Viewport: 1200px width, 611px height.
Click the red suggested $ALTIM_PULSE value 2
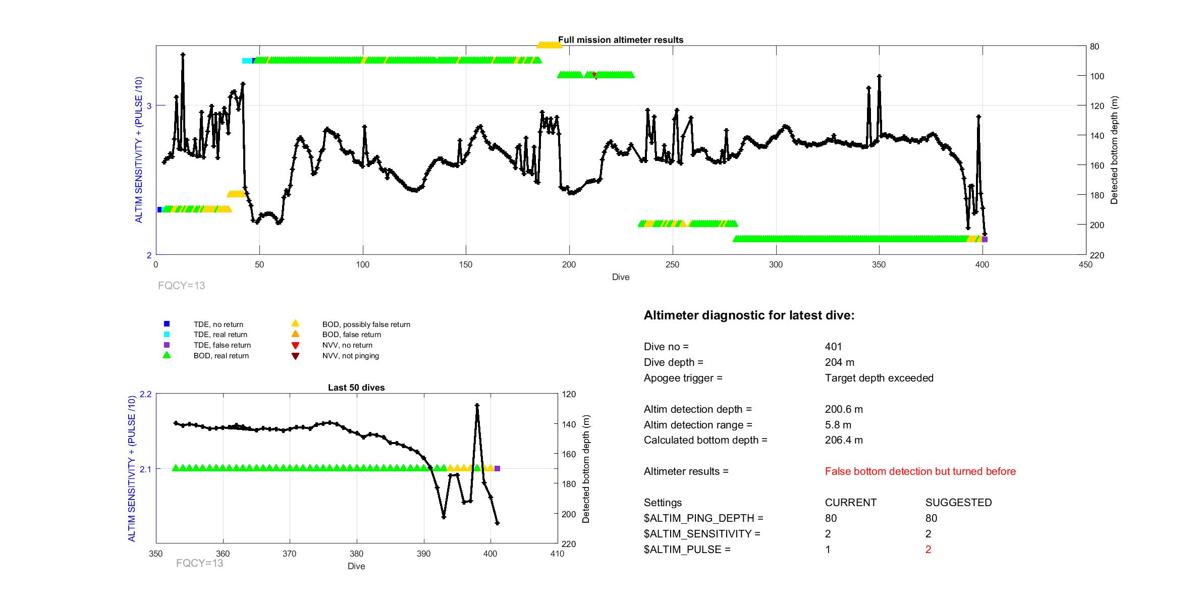click(x=929, y=550)
